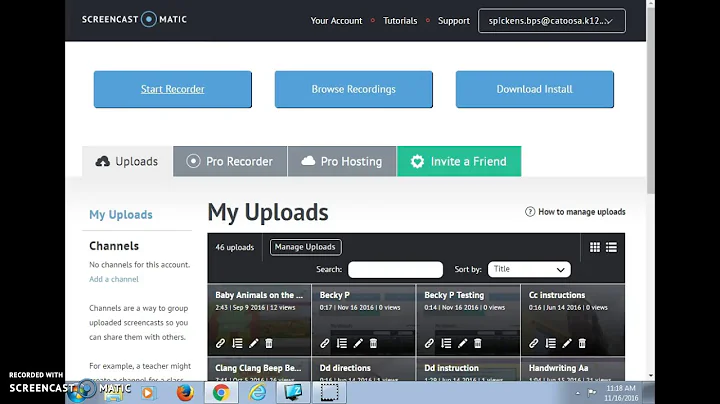Open Google Chrome in the taskbar
Screen dimensions: 720x404
point(221,393)
